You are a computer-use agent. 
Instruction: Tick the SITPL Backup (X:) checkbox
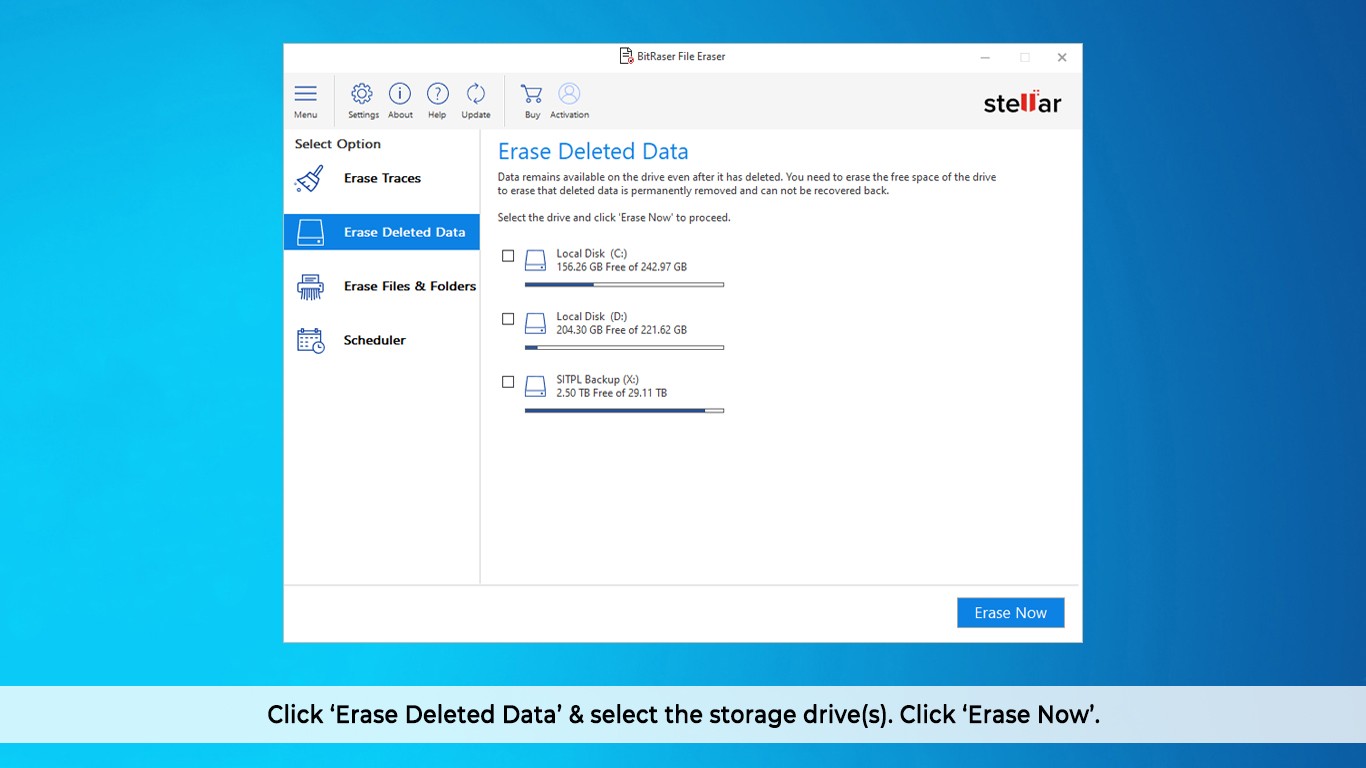[x=508, y=382]
